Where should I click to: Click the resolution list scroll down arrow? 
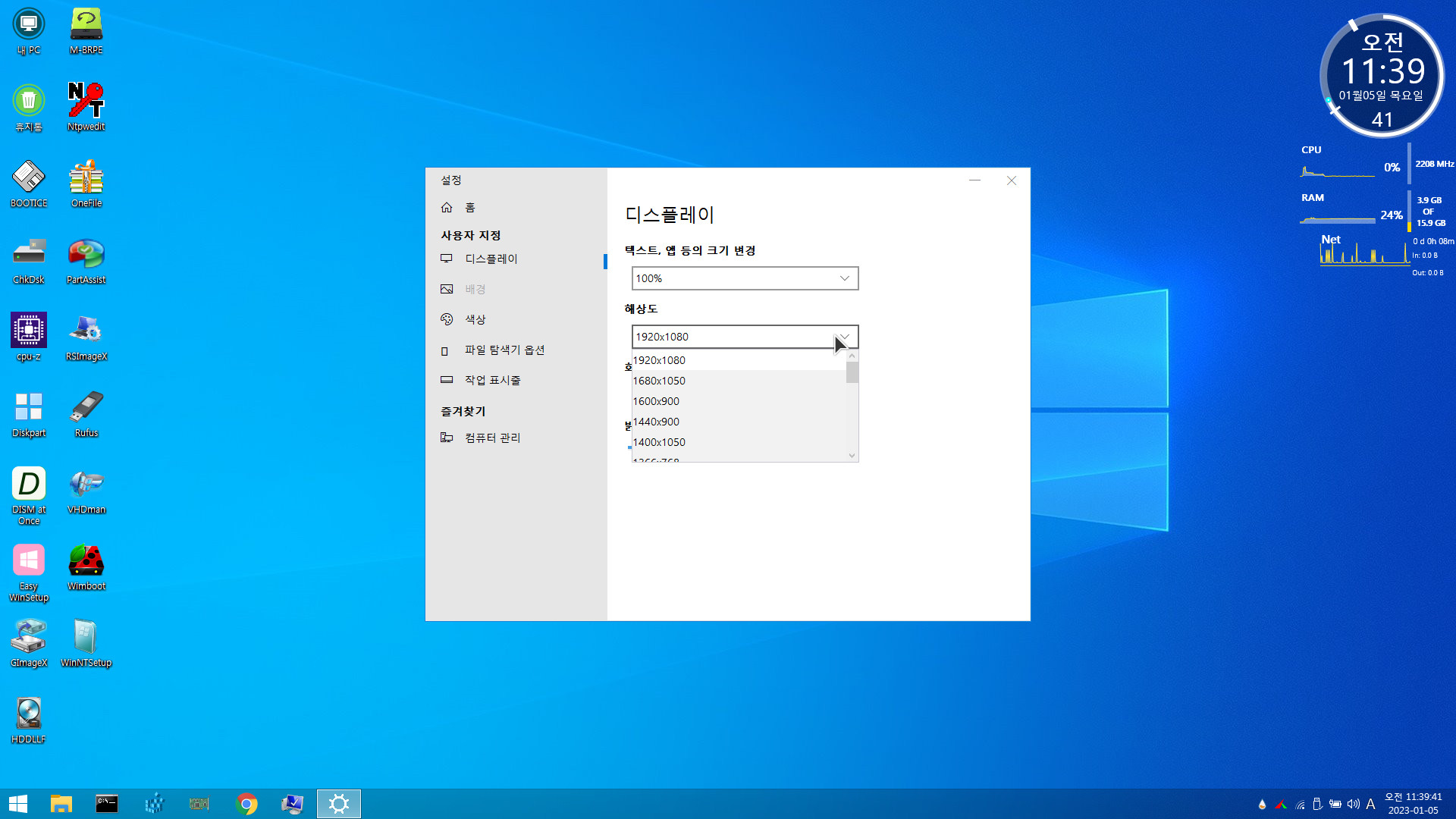pos(852,456)
